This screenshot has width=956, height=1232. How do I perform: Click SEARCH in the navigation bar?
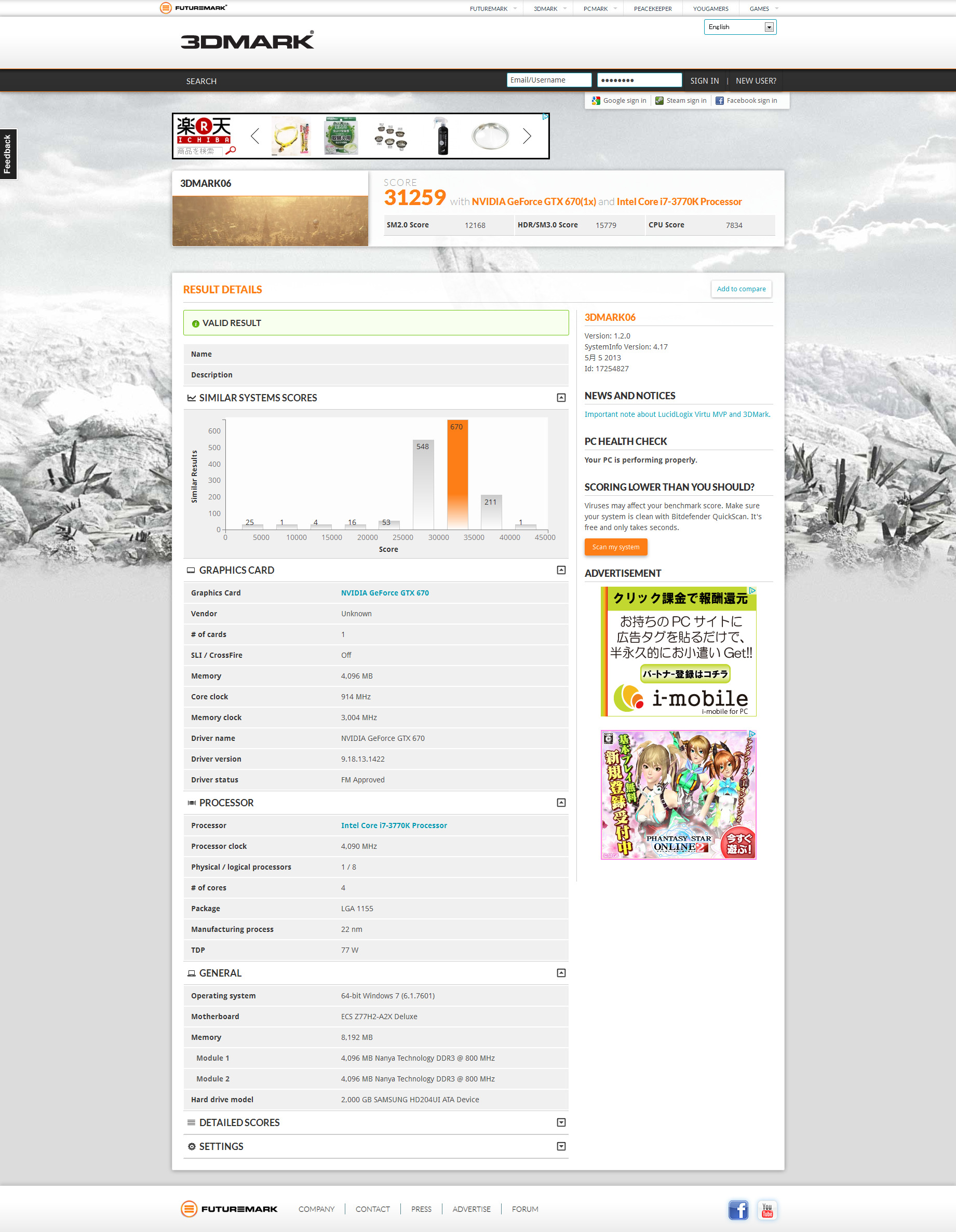[x=201, y=81]
